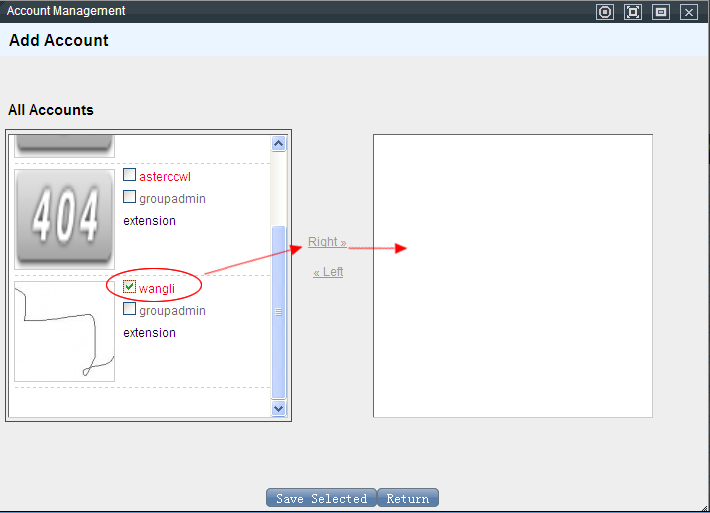Viewport: 710px width, 513px height.
Task: Click the asterccwl account name
Action: (x=164, y=177)
